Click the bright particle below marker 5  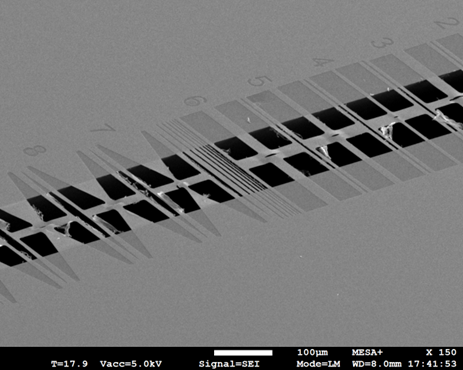248,120
